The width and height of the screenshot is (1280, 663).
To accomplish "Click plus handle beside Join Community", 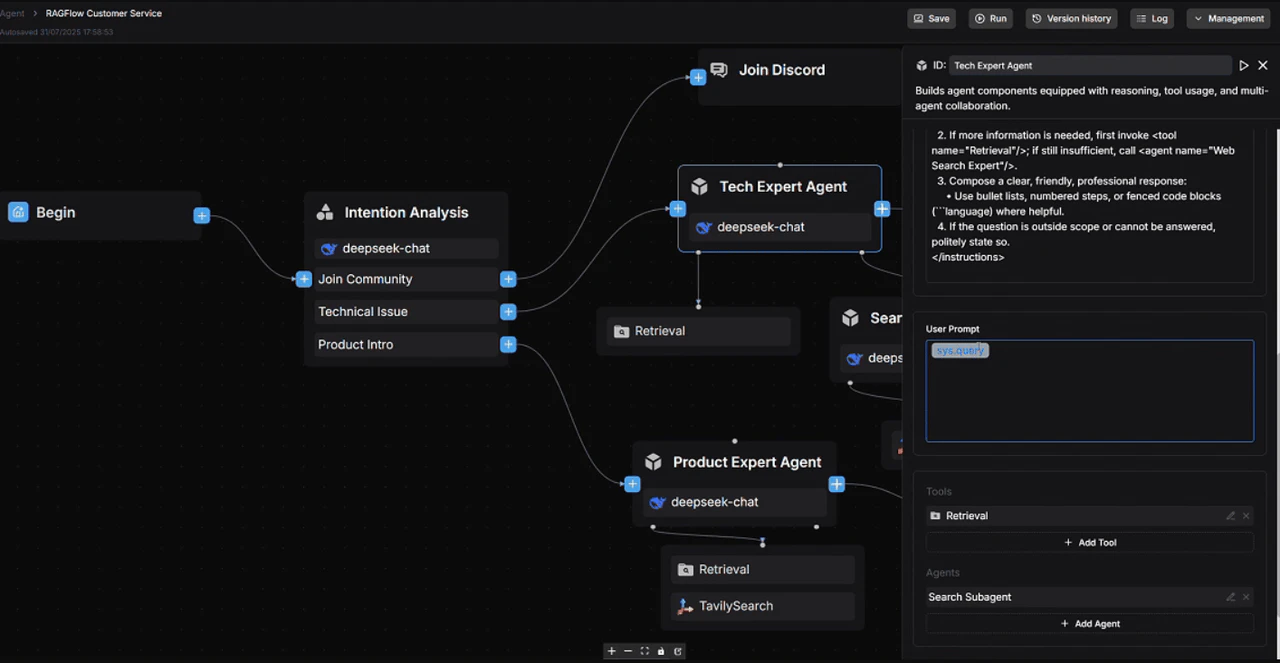I will (508, 279).
